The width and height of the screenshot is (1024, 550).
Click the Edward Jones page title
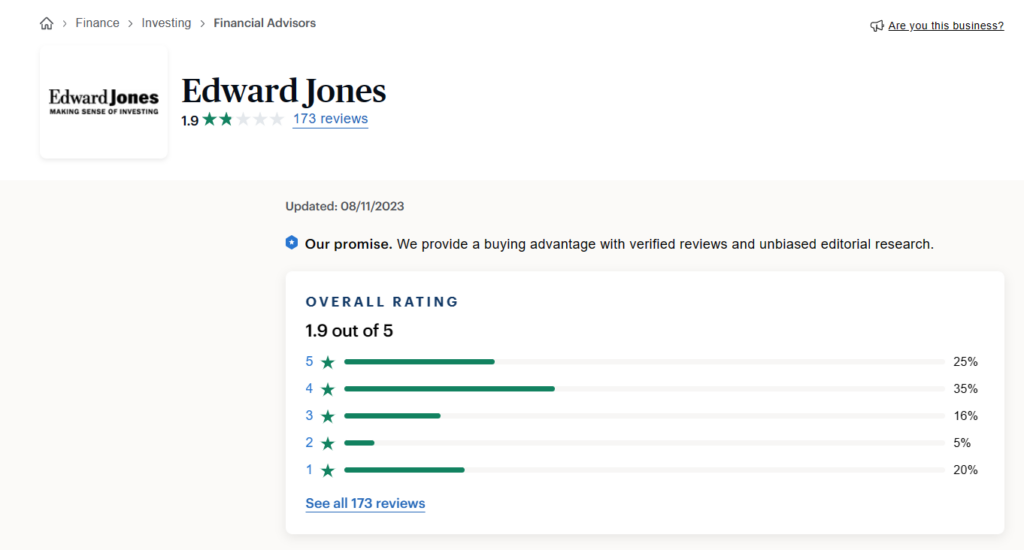[283, 91]
